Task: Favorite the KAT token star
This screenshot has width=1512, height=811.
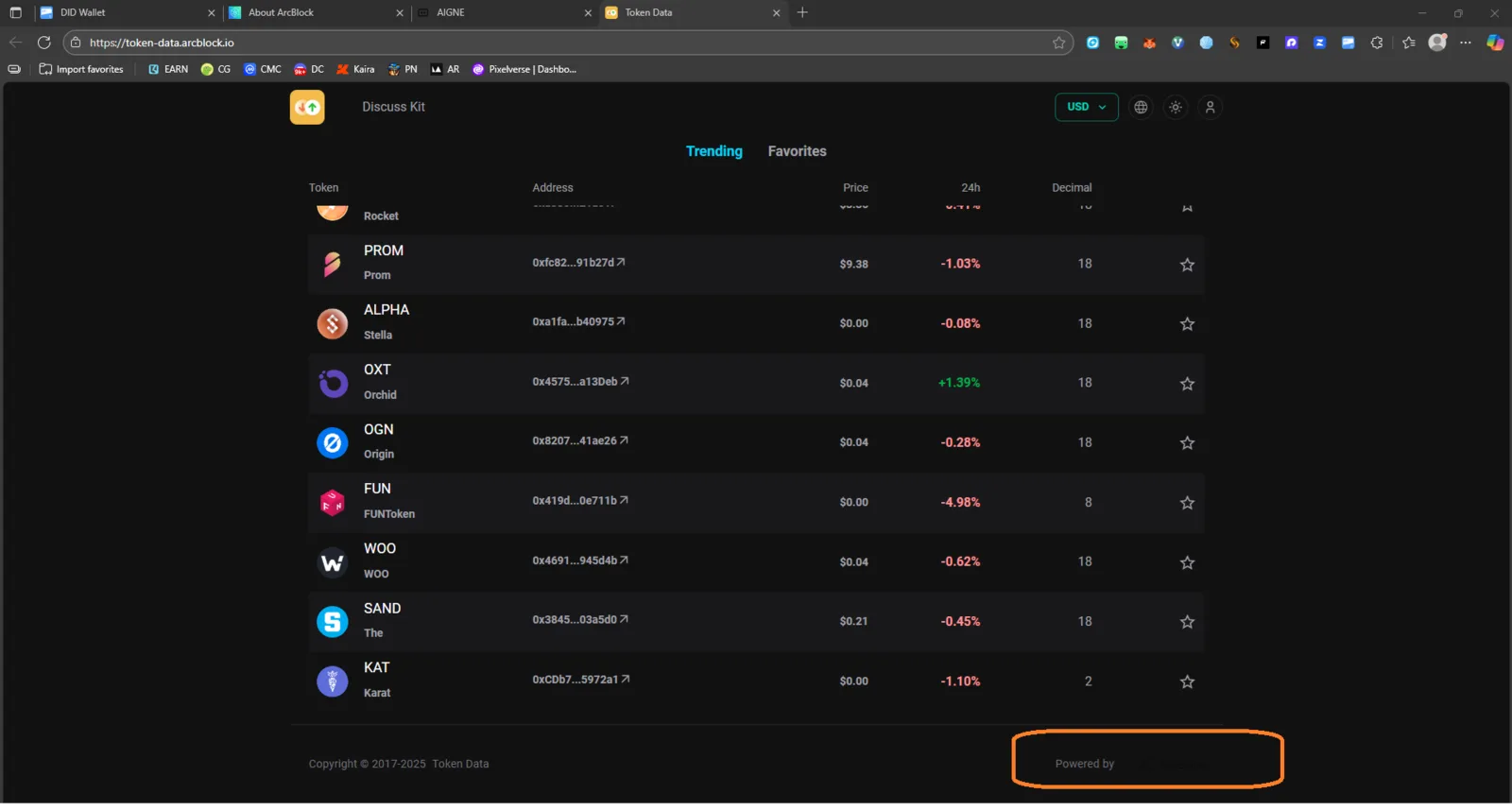Action: (x=1187, y=682)
